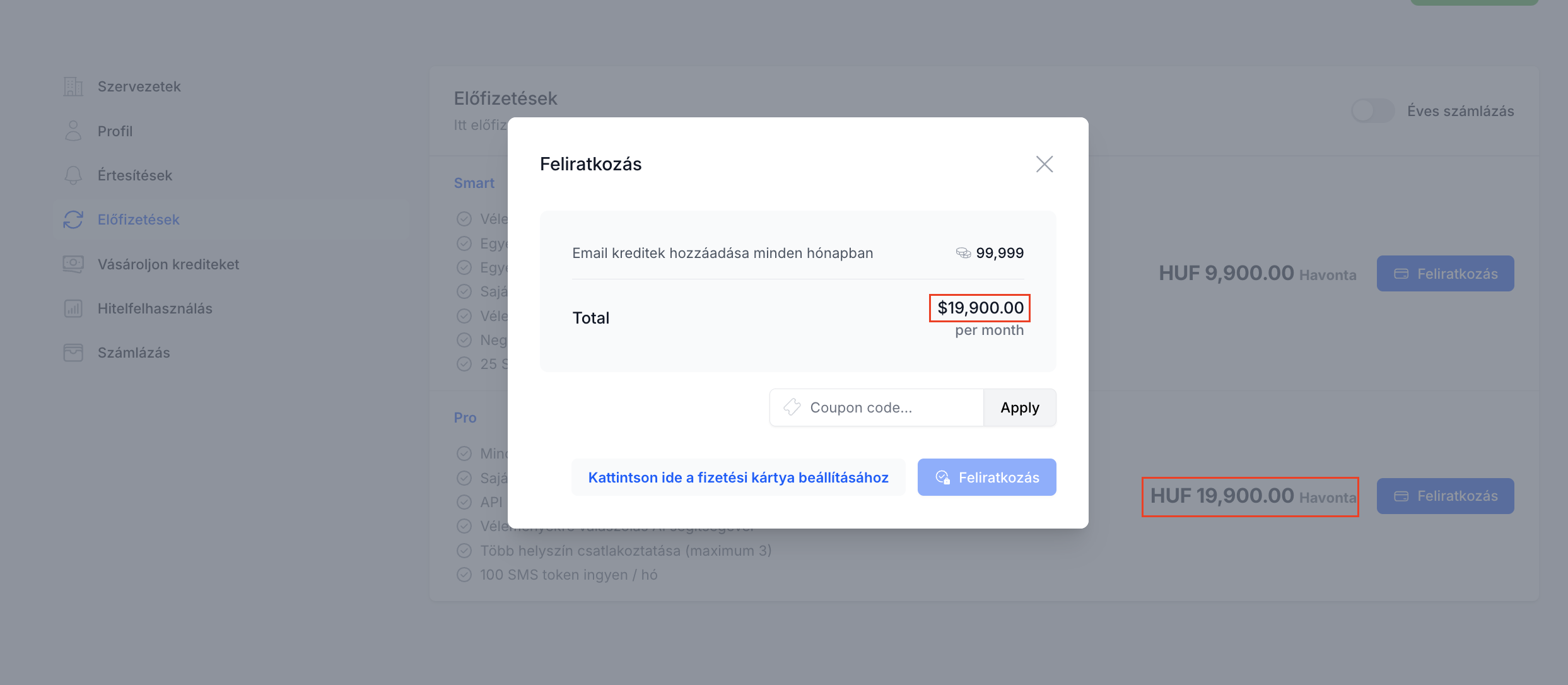Toggle the Éves számlázás switch
The height and width of the screenshot is (685, 1568).
(1372, 111)
